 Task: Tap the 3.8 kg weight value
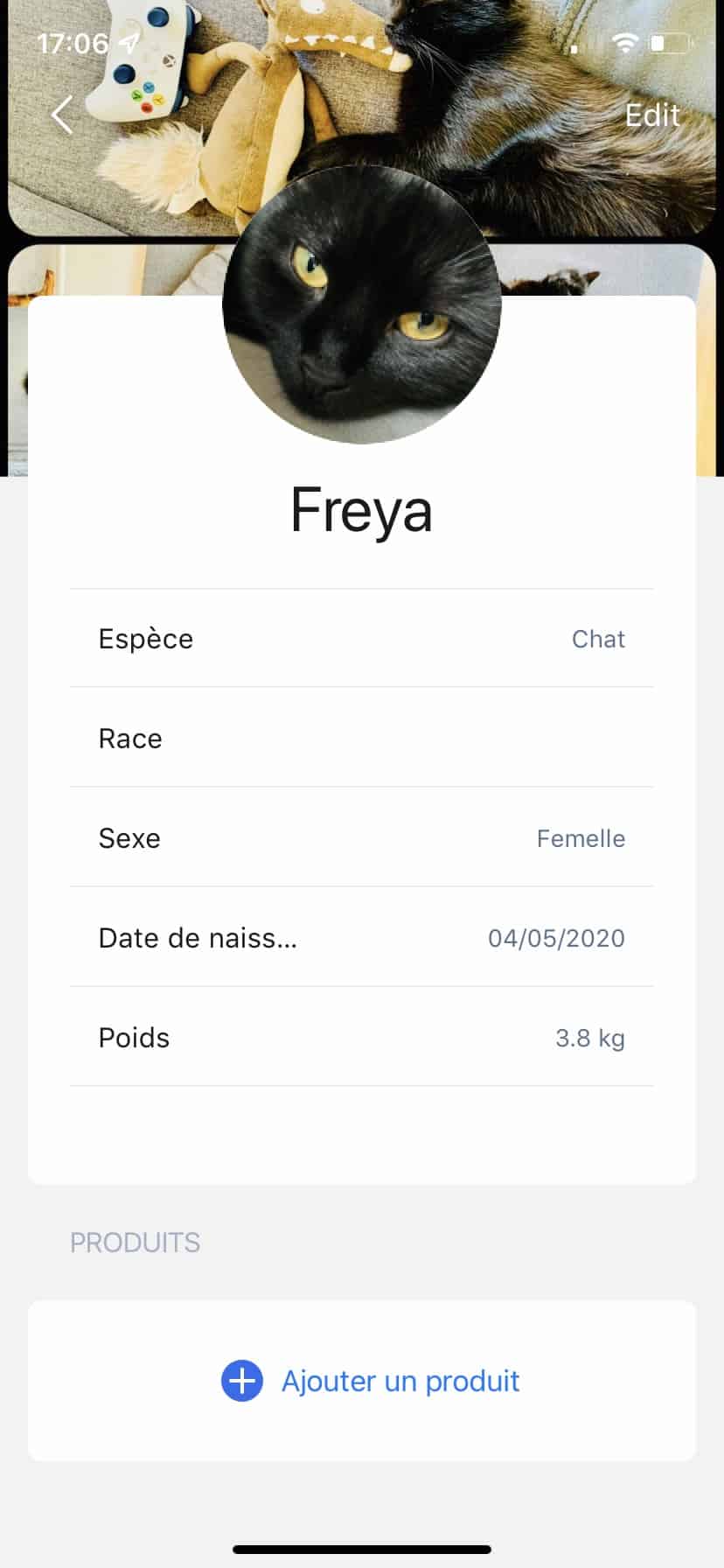tap(590, 1038)
